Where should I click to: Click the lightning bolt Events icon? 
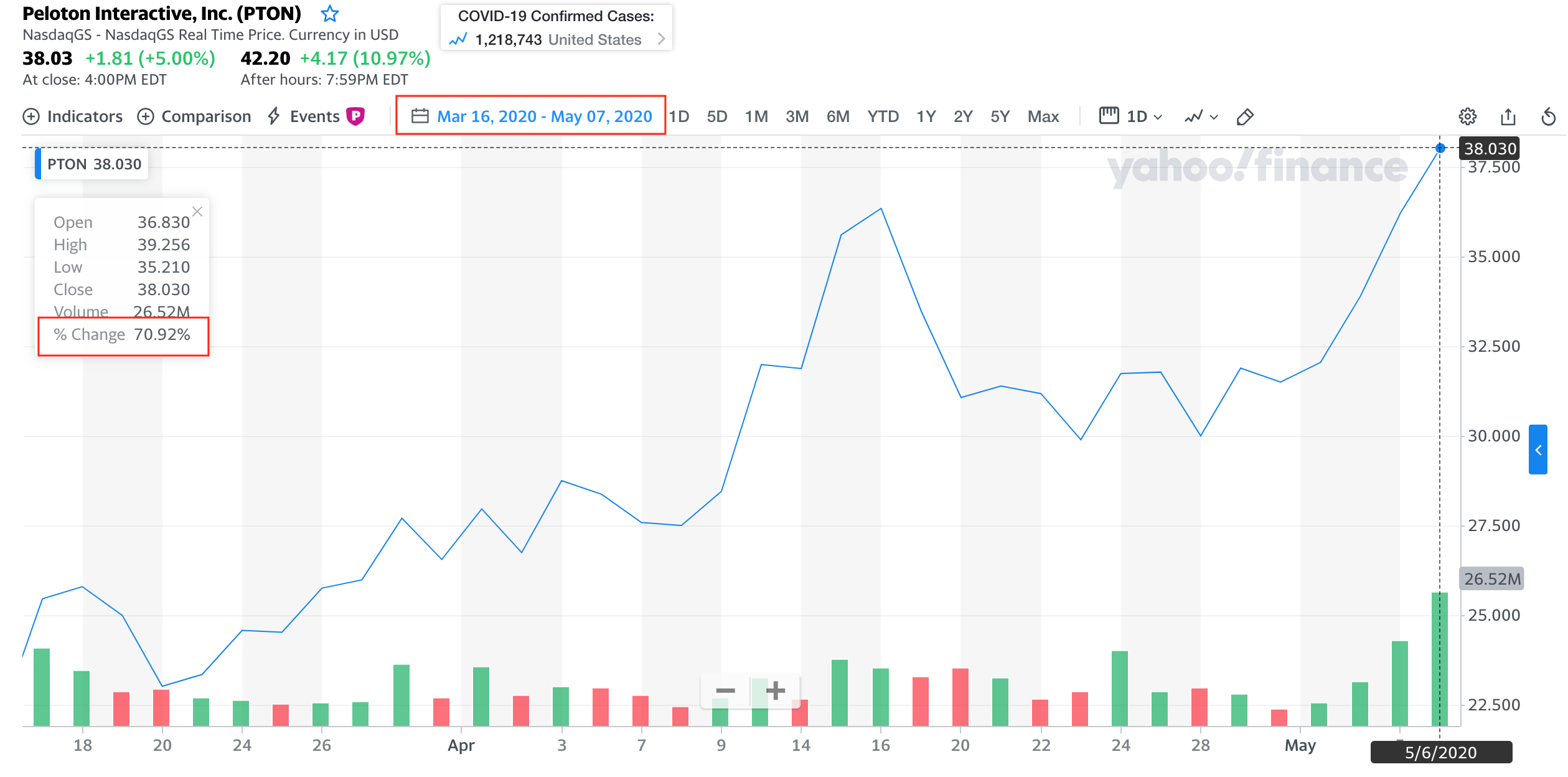274,116
